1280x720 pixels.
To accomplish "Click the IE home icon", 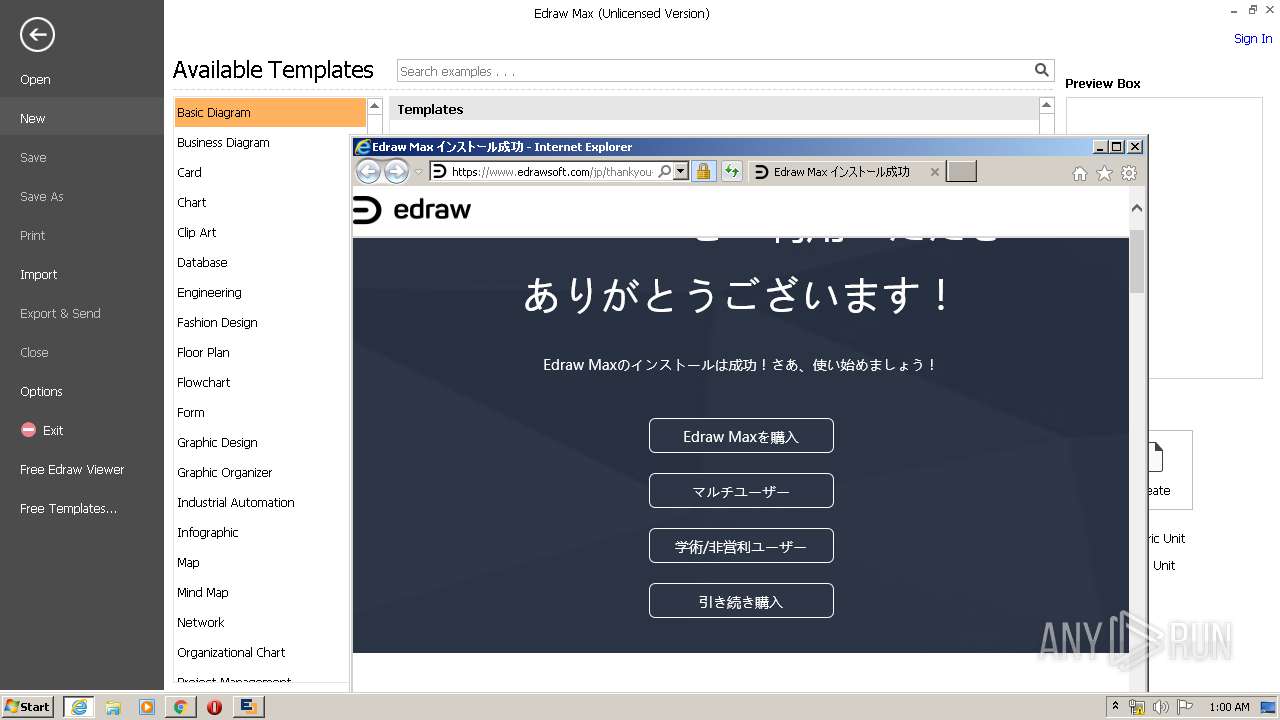I will pos(1080,173).
